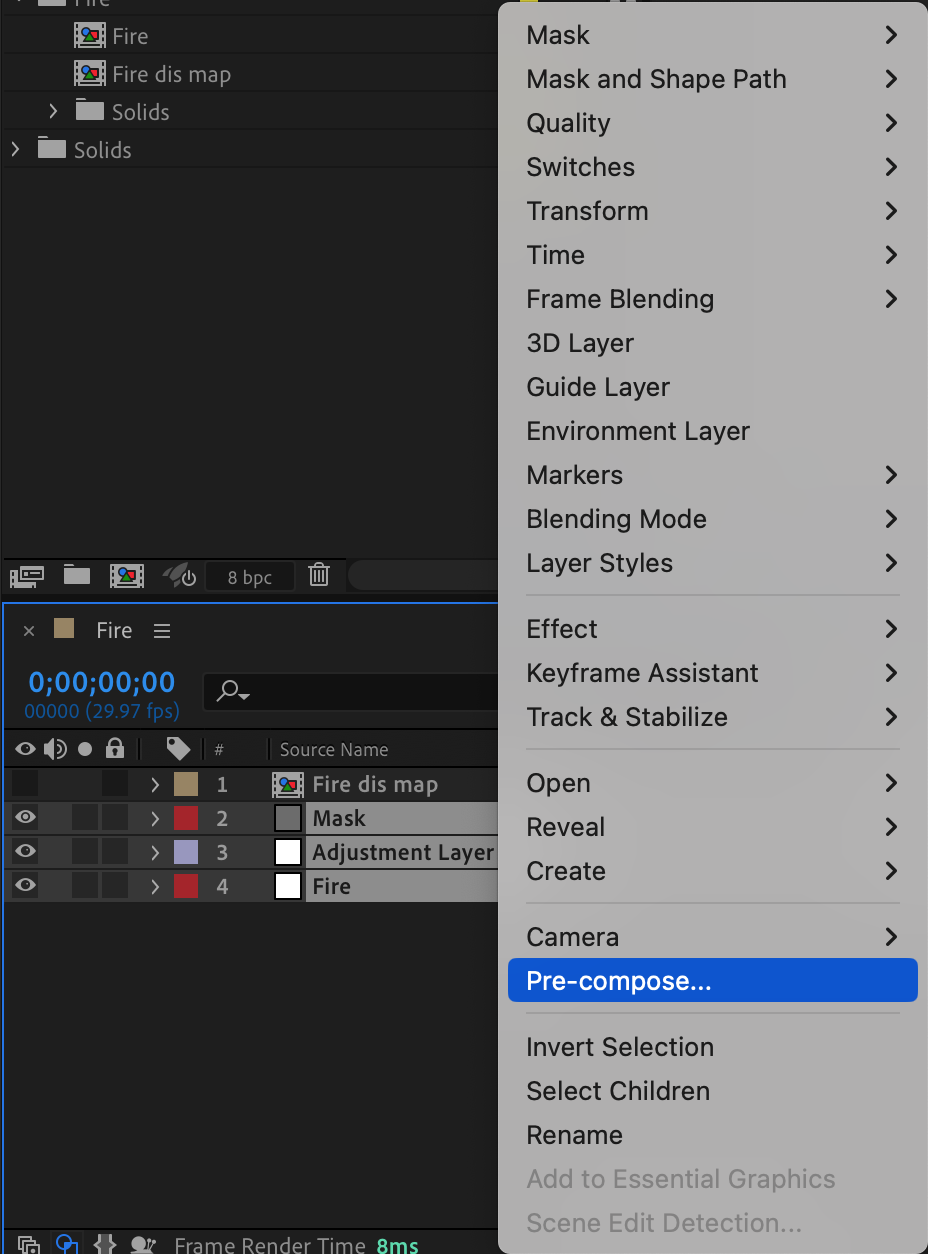The image size is (928, 1254).
Task: Create a new folder in Project panel
Action: coord(77,576)
